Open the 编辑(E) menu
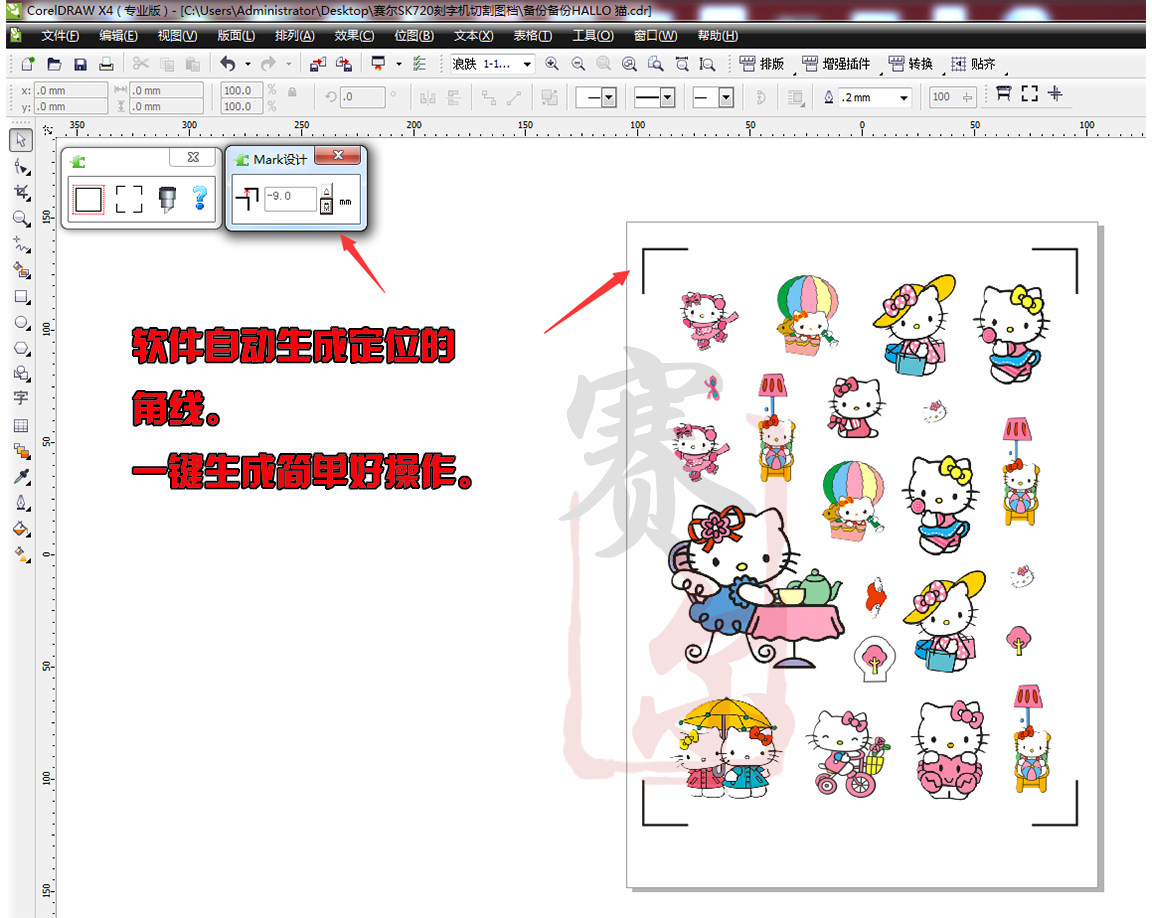Viewport: 1152px width, 918px height. click(x=118, y=35)
